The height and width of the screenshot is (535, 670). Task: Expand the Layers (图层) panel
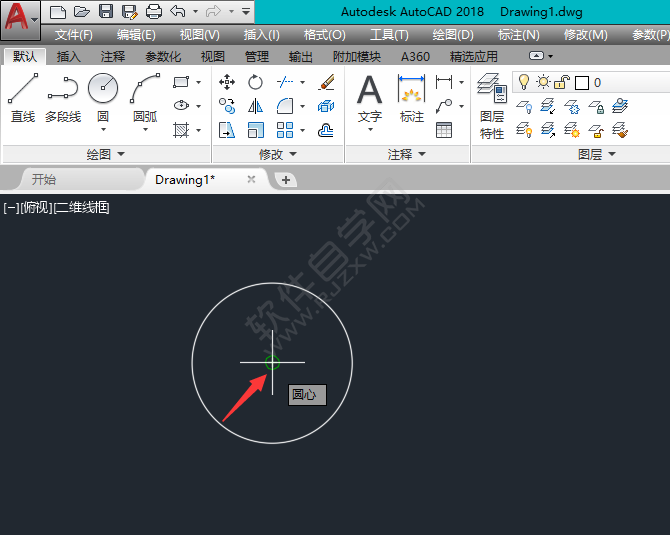coord(597,154)
